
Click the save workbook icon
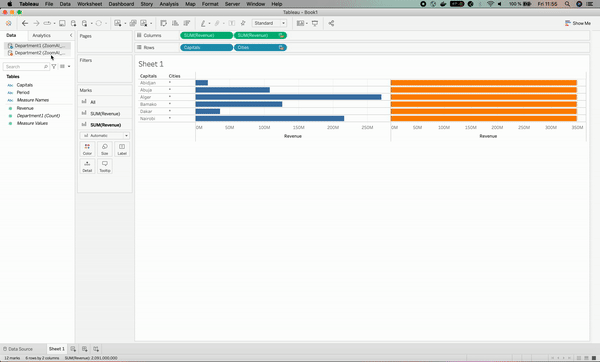tap(62, 23)
